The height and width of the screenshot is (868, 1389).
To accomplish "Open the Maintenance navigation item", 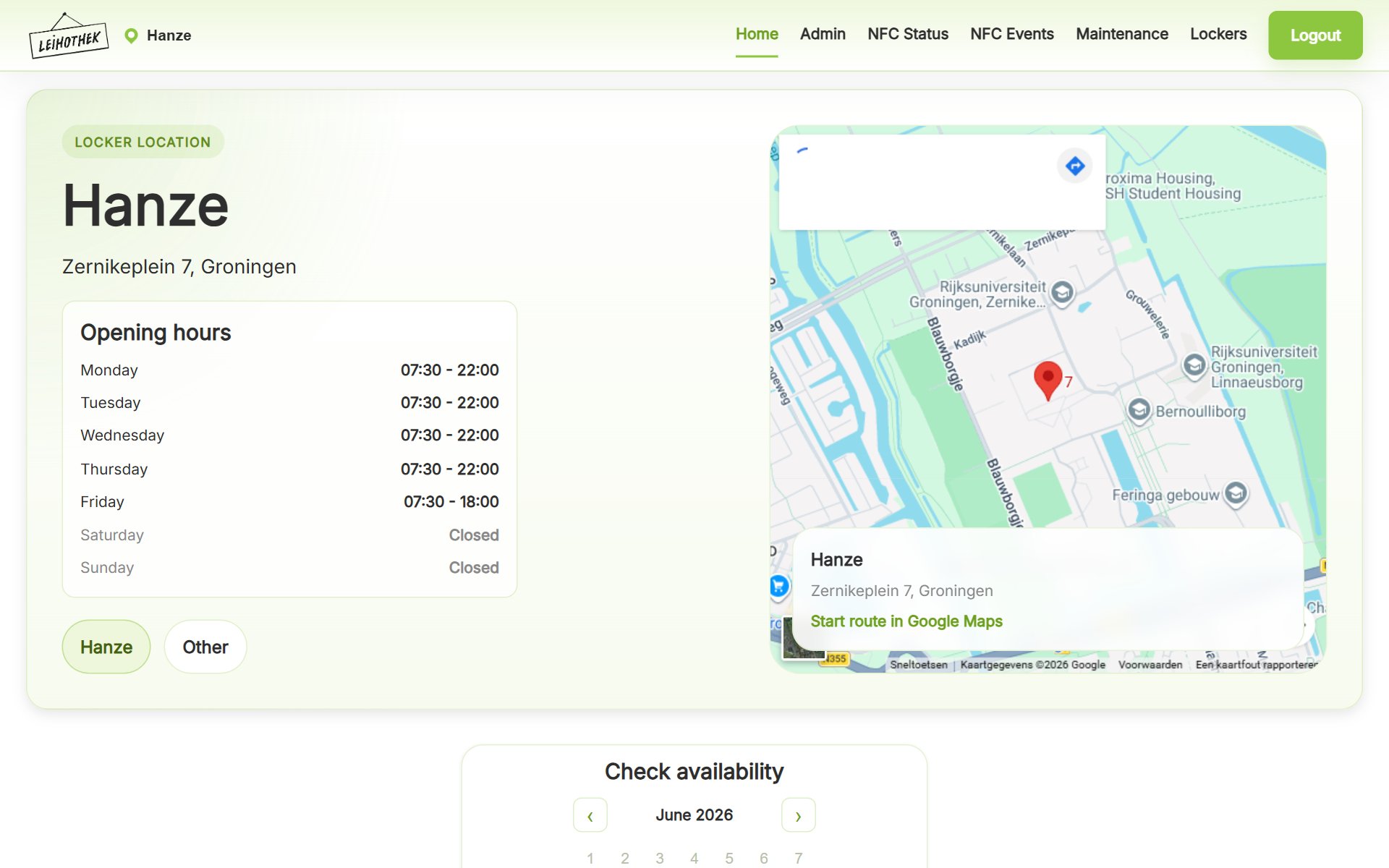I will (1122, 34).
